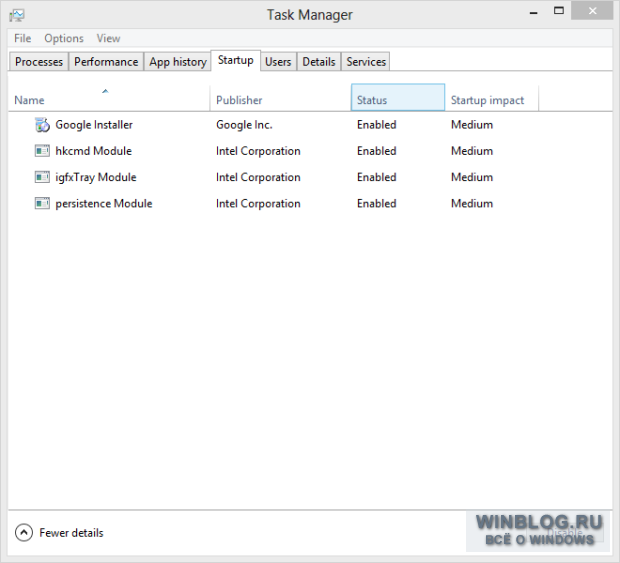Switch to the Users tab
Viewport: 620px width, 563px height.
tap(278, 62)
